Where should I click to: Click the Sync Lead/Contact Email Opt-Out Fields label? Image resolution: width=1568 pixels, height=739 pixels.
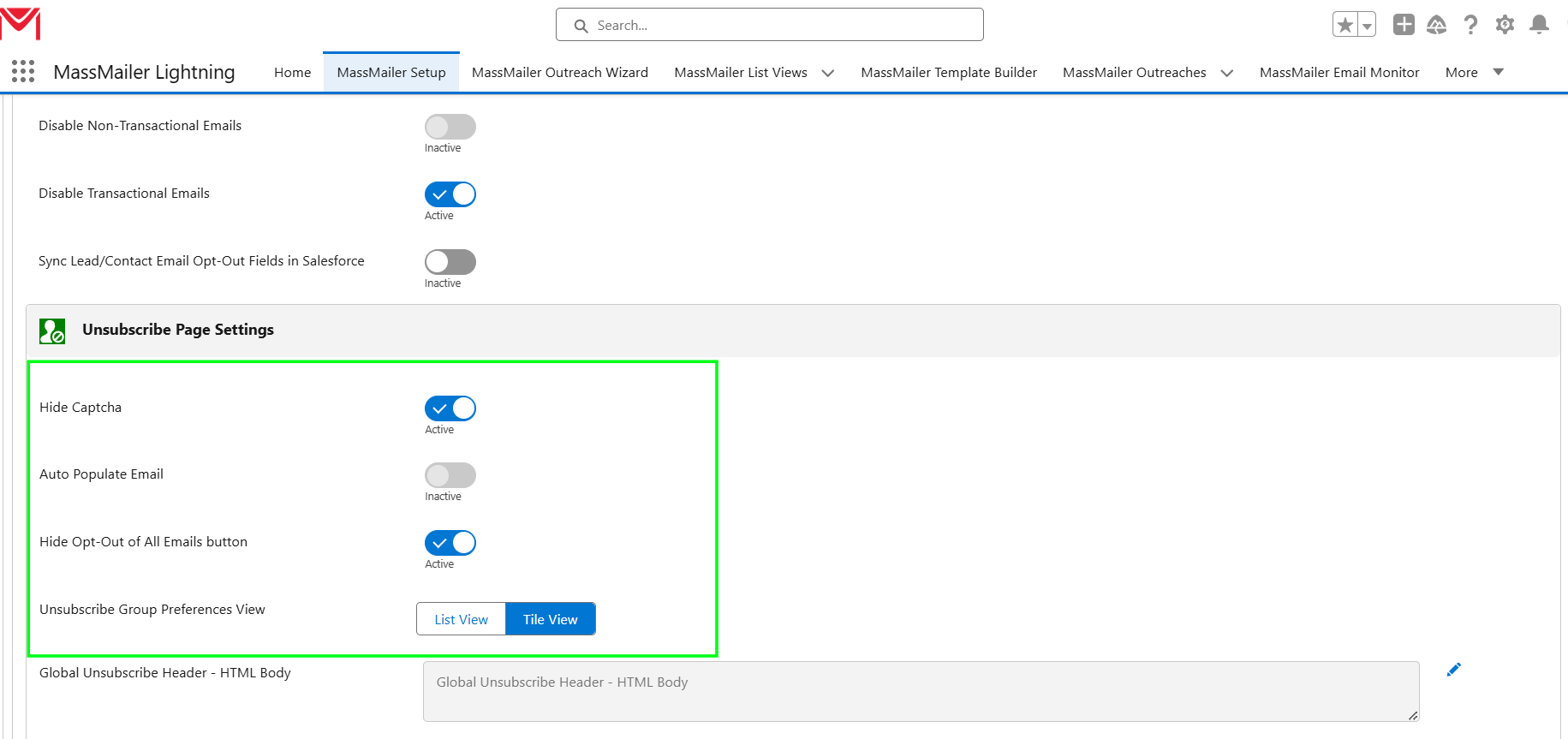tap(201, 261)
